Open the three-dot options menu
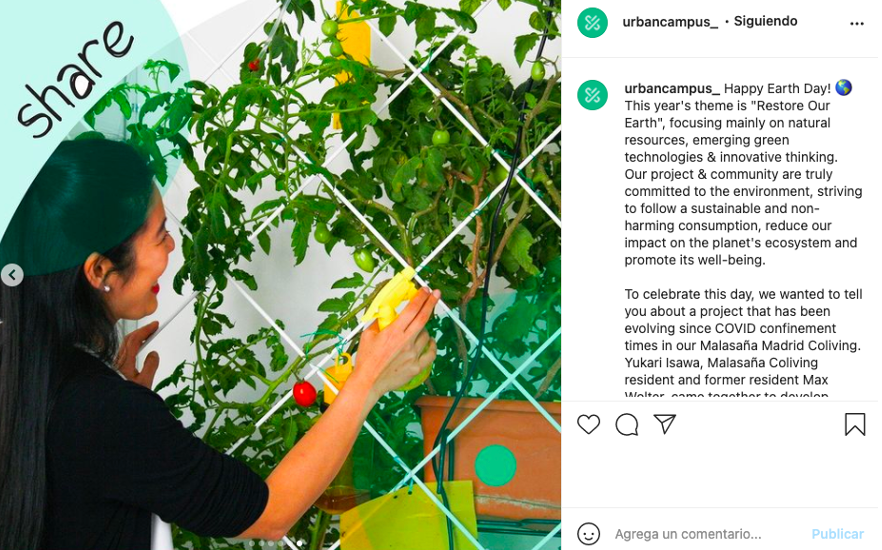Viewport: 882px width, 550px height. [857, 23]
